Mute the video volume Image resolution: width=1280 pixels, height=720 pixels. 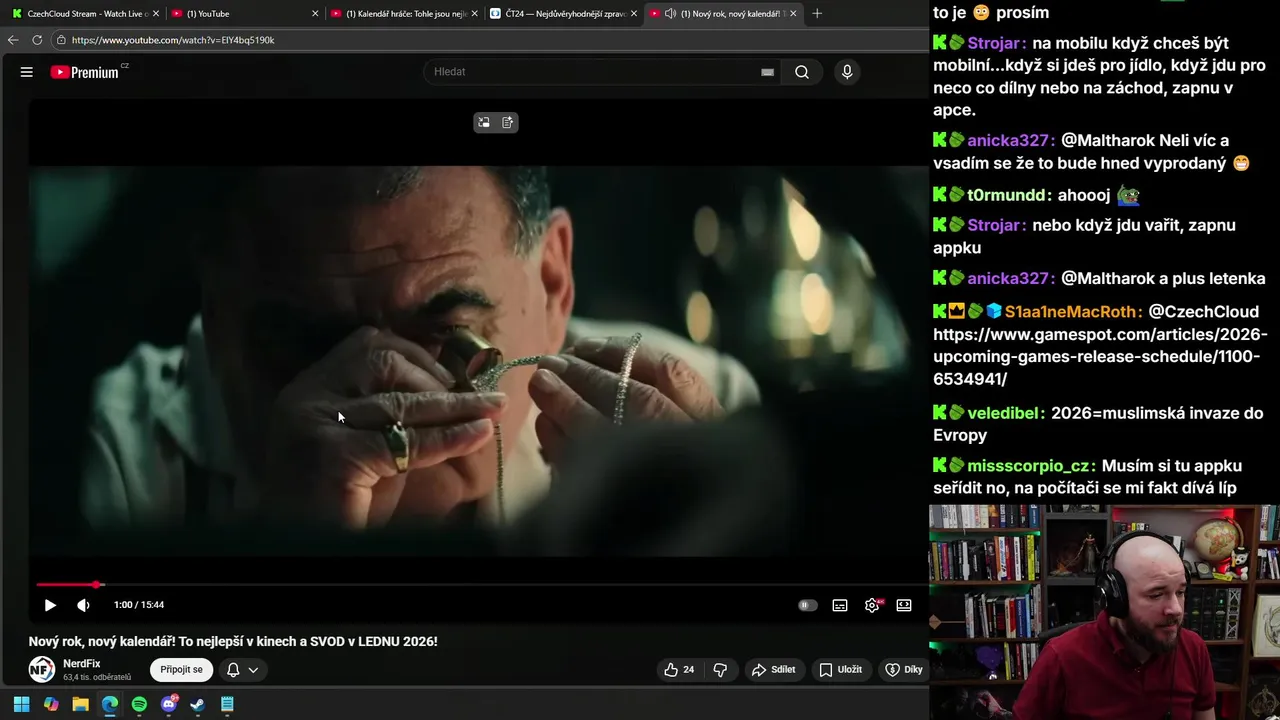coord(83,605)
